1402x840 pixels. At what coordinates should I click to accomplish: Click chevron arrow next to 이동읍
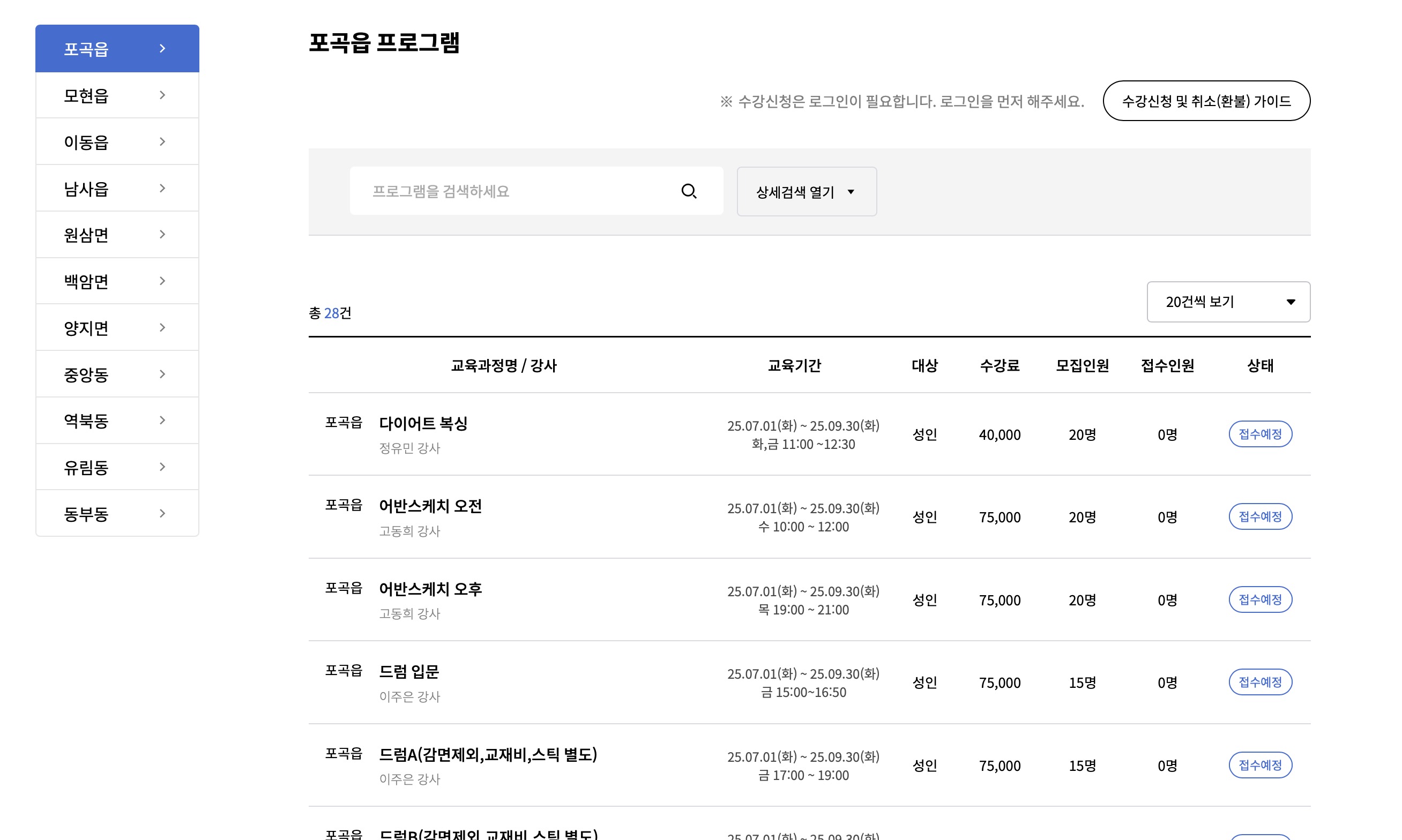pos(162,141)
